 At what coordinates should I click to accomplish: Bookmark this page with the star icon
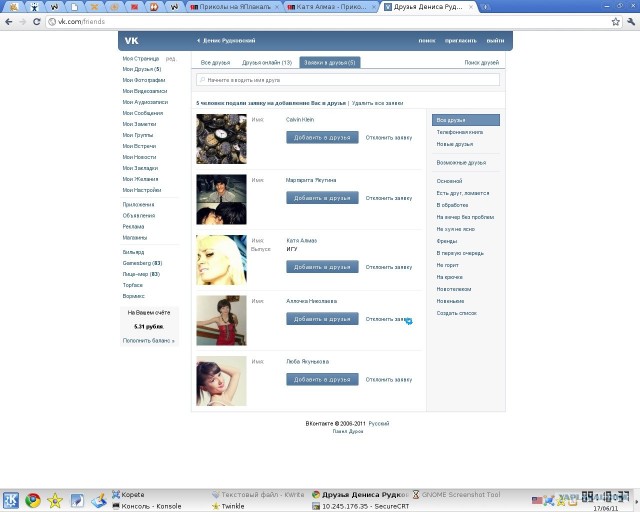[616, 22]
